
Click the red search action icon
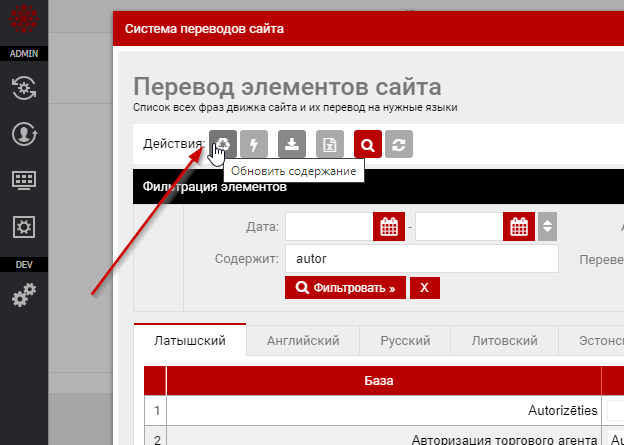pyautogui.click(x=368, y=145)
